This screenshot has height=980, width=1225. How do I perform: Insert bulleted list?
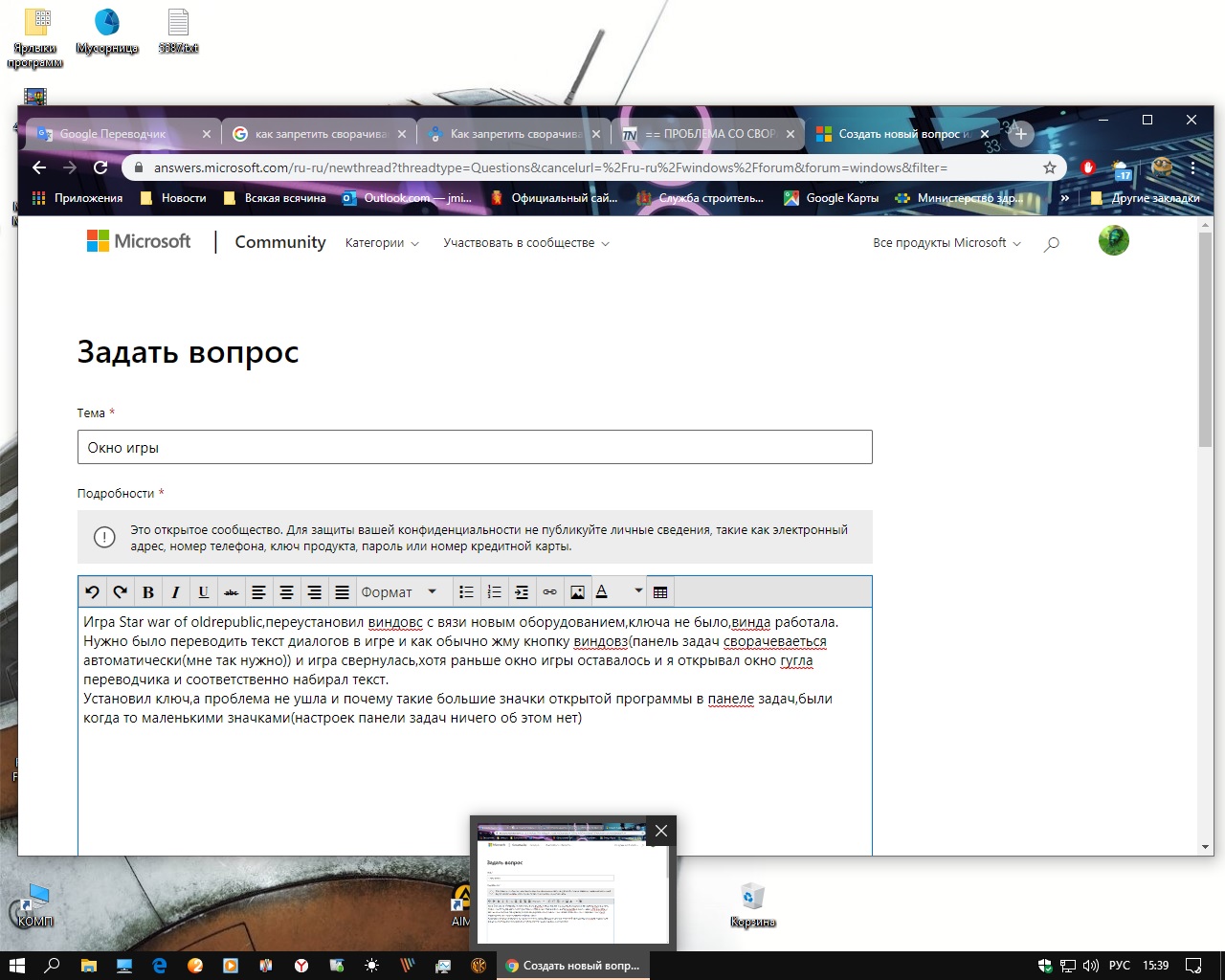466,592
